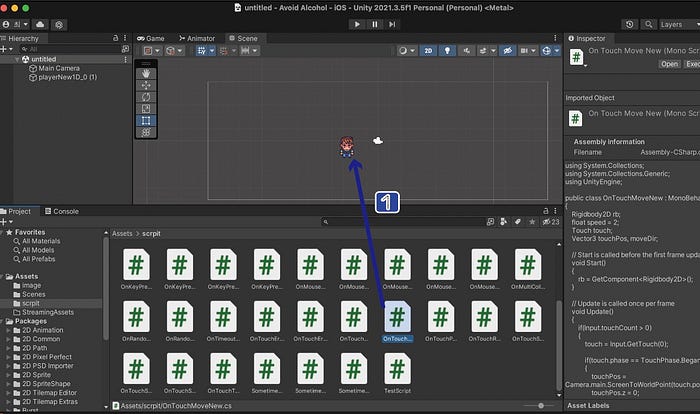Select the TestScript file thumbnail

click(x=397, y=373)
